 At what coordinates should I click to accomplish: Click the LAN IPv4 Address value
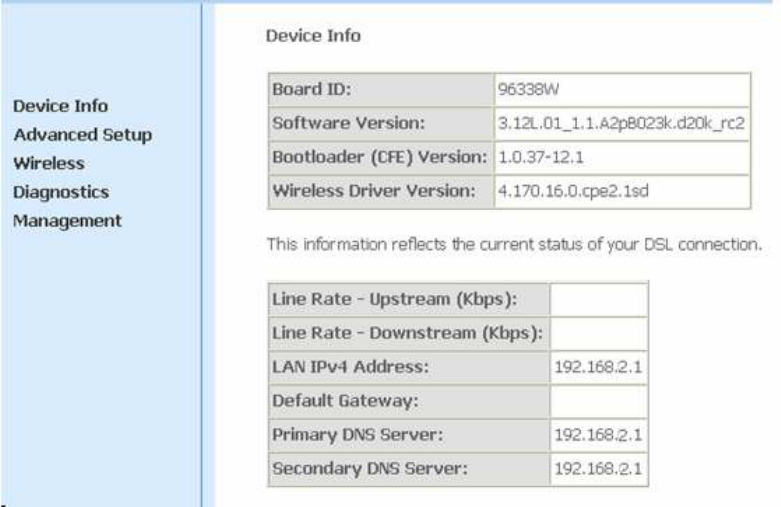point(599,367)
